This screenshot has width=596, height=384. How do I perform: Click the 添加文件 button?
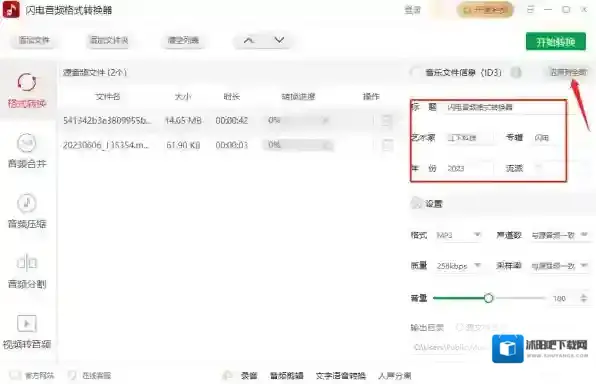34,40
